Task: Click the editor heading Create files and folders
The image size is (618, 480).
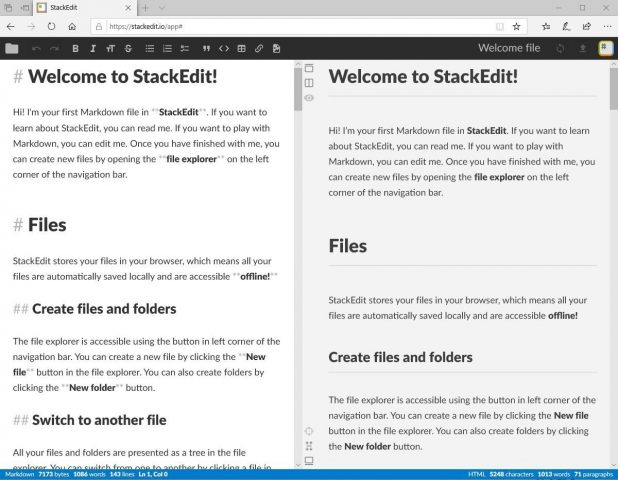Action: [104, 309]
